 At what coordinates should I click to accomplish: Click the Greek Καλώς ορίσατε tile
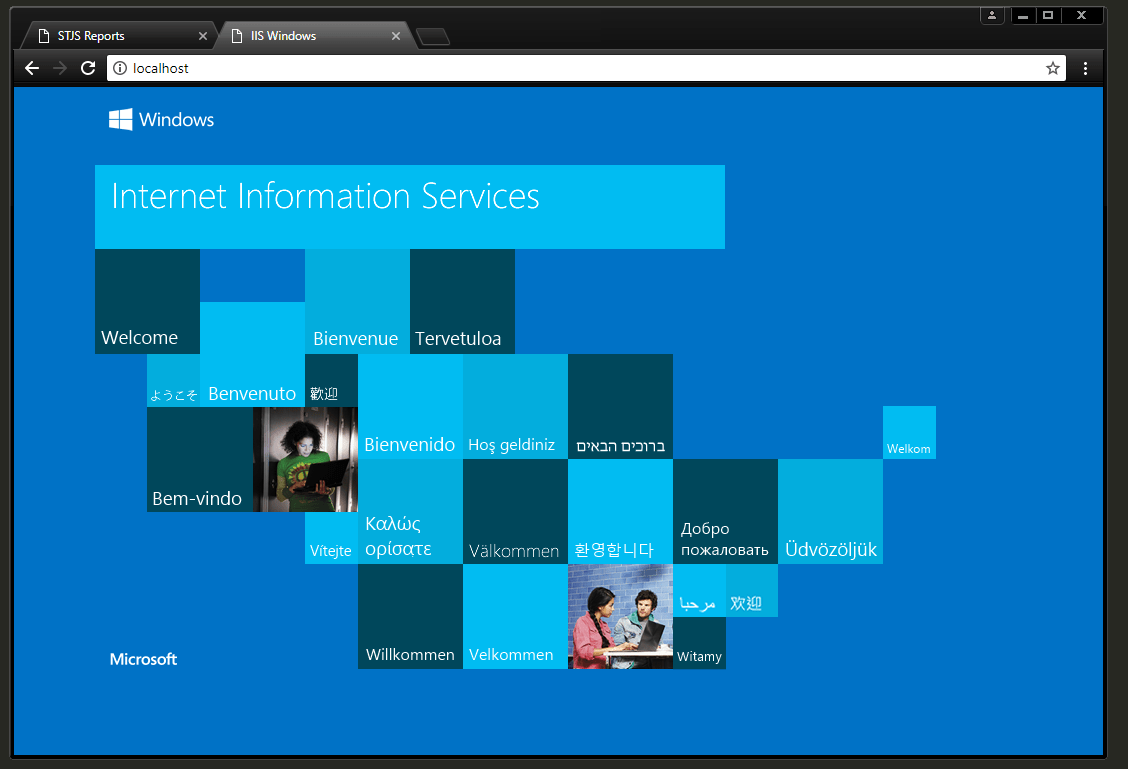pyautogui.click(x=410, y=511)
